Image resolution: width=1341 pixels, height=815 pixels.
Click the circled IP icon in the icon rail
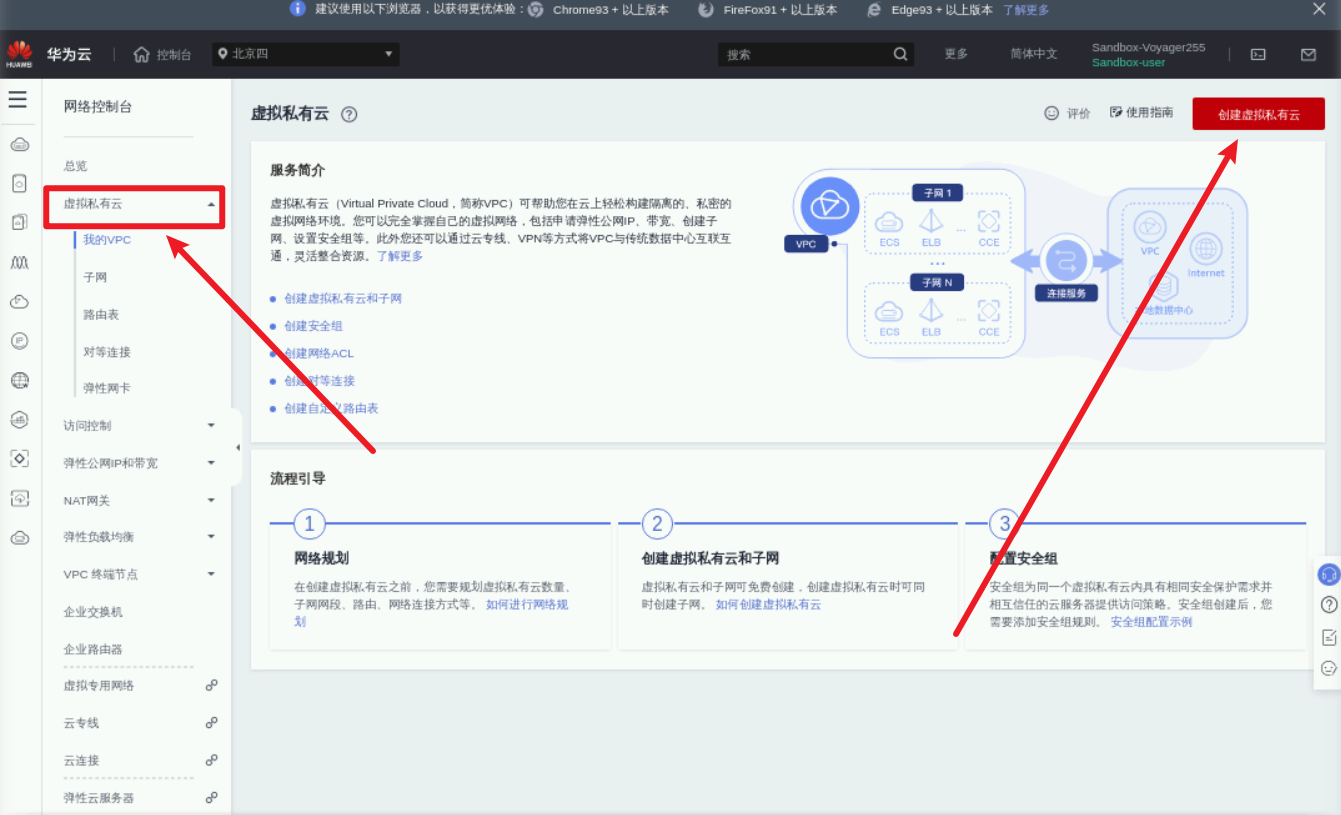[19, 341]
